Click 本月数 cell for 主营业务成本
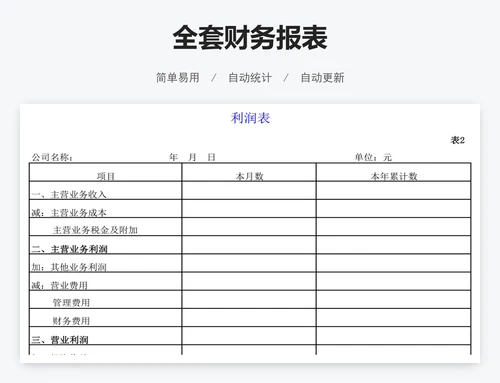 [249, 209]
